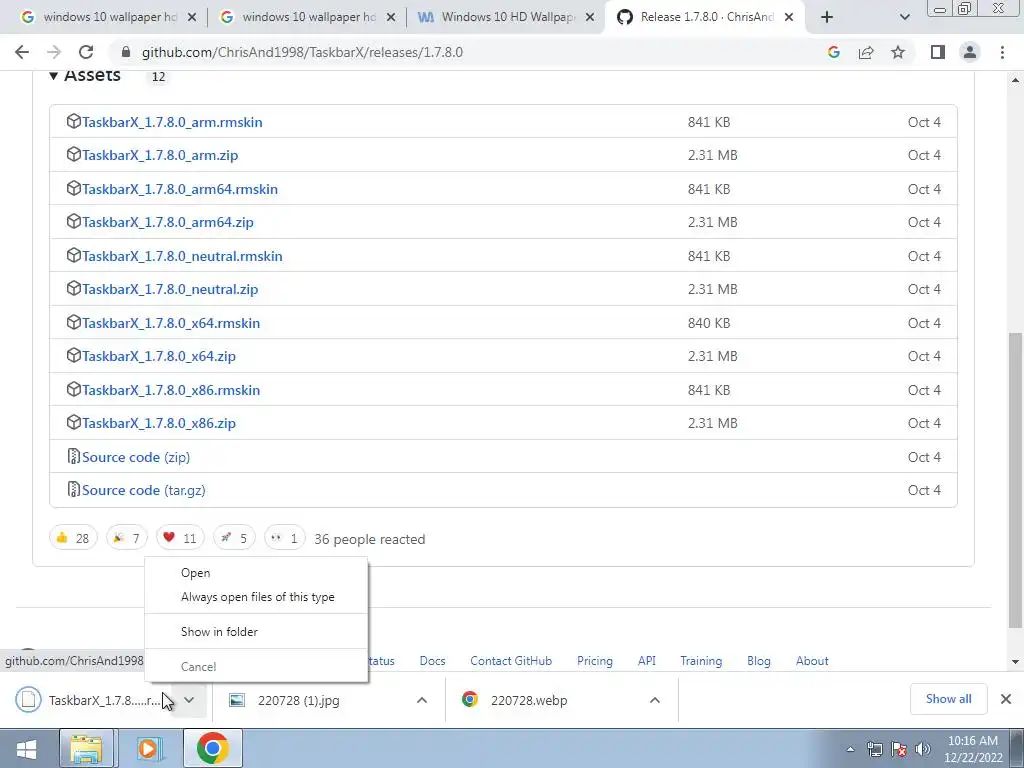Switch to the first windows 10 wallpaper tab
Screen dimensions: 1024x768
click(108, 18)
